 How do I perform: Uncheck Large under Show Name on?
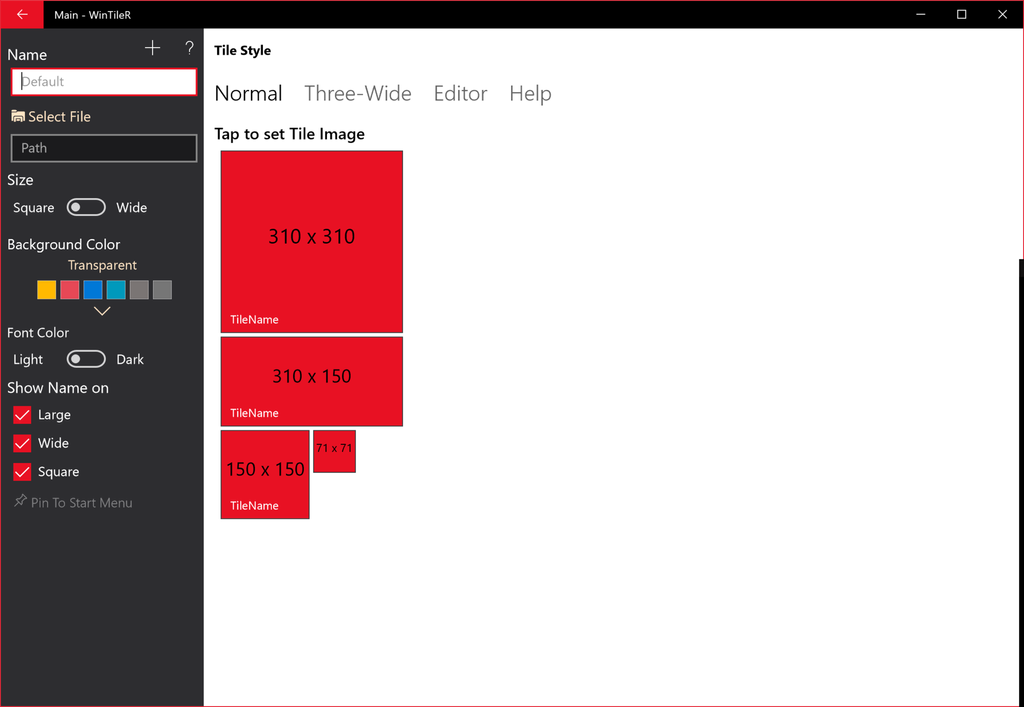[22, 414]
